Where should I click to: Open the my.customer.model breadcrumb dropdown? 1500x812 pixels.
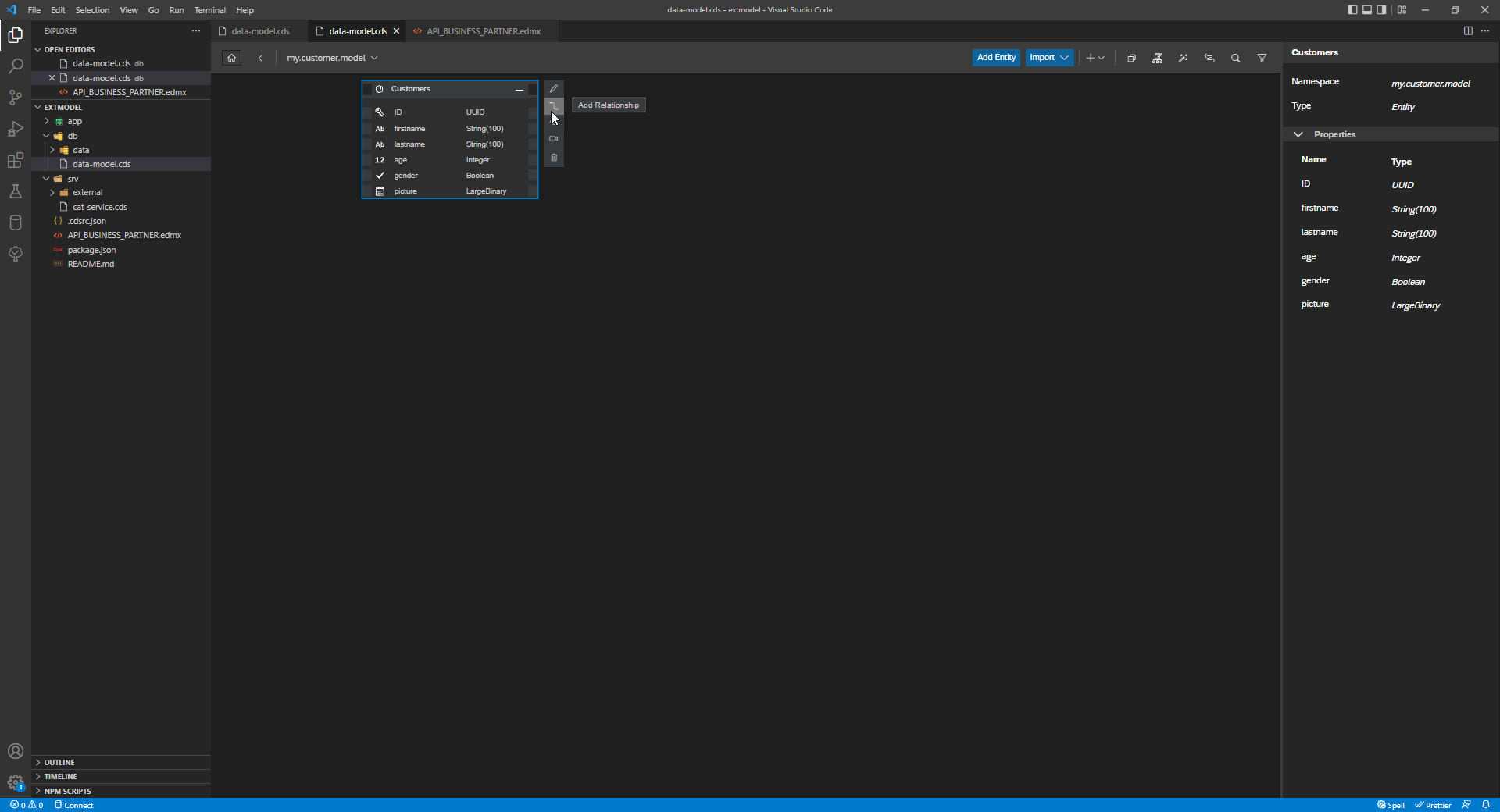pos(376,58)
